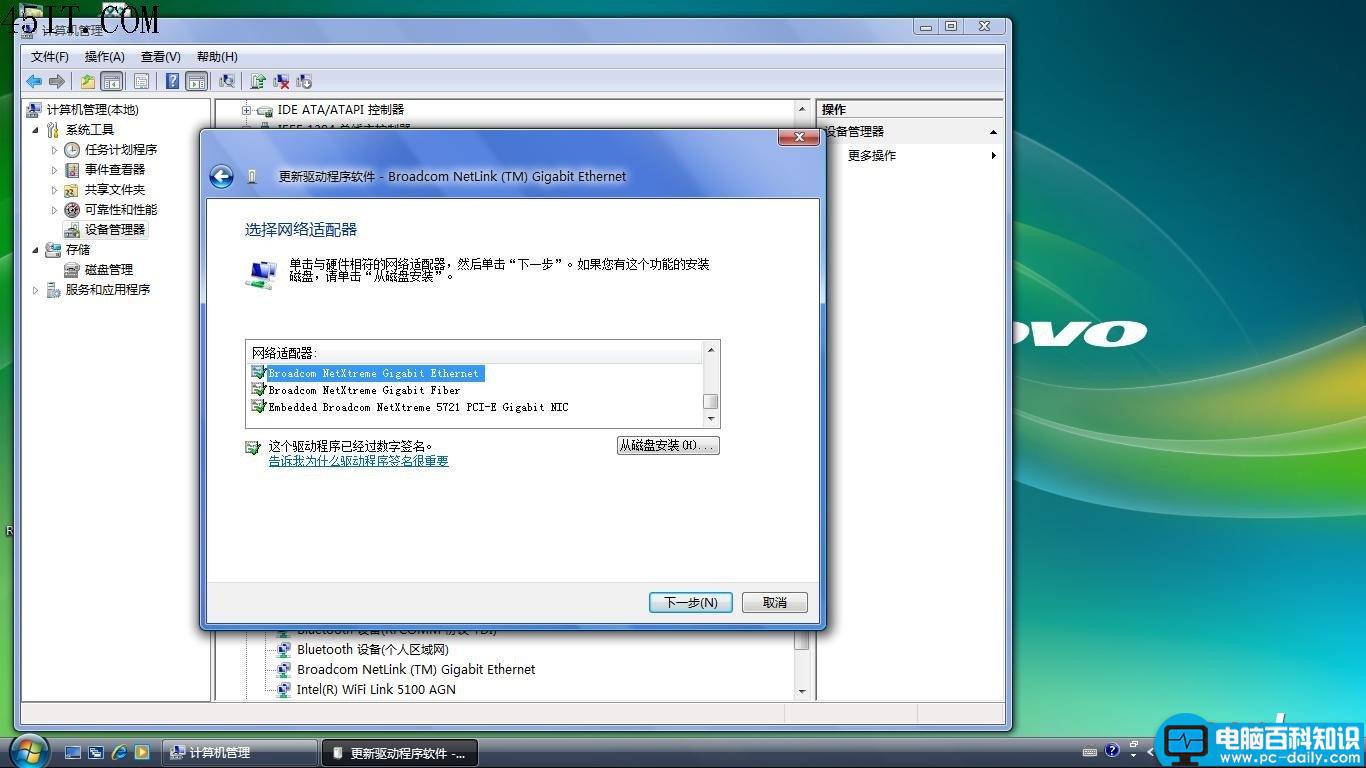The height and width of the screenshot is (768, 1366).
Task: Click the 下一步(N) button
Action: [x=691, y=602]
